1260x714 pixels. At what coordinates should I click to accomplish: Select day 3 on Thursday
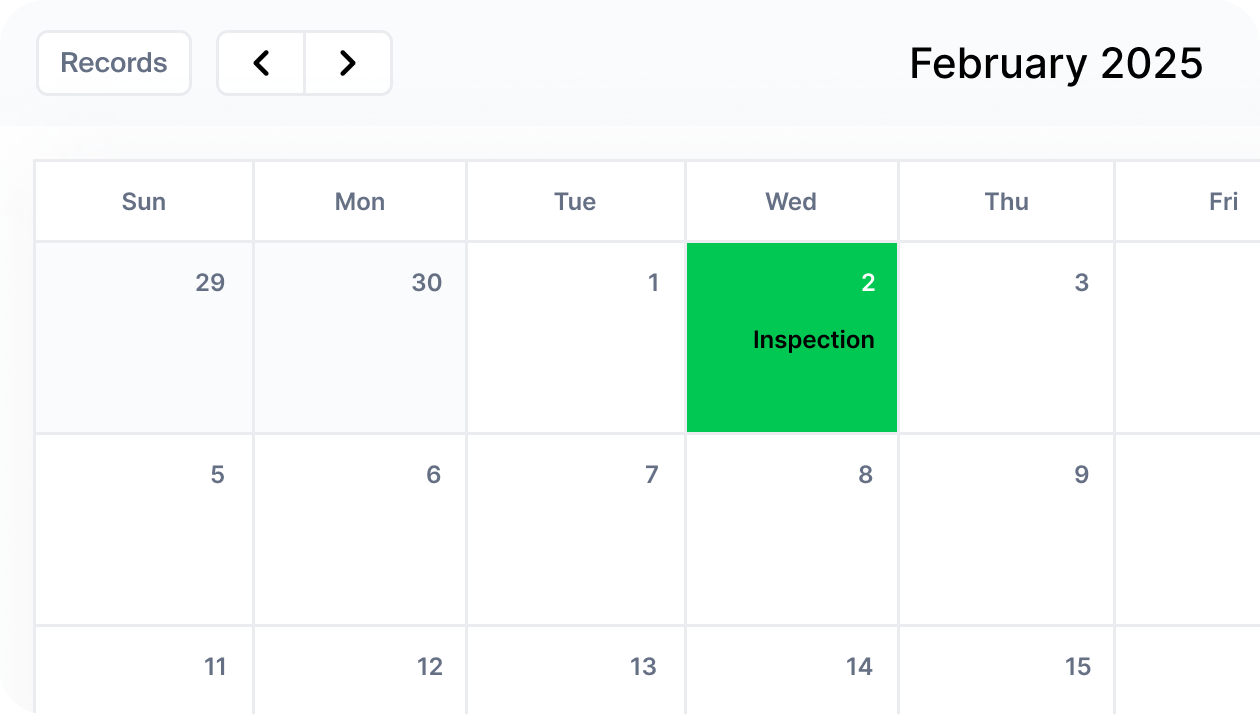click(1007, 337)
